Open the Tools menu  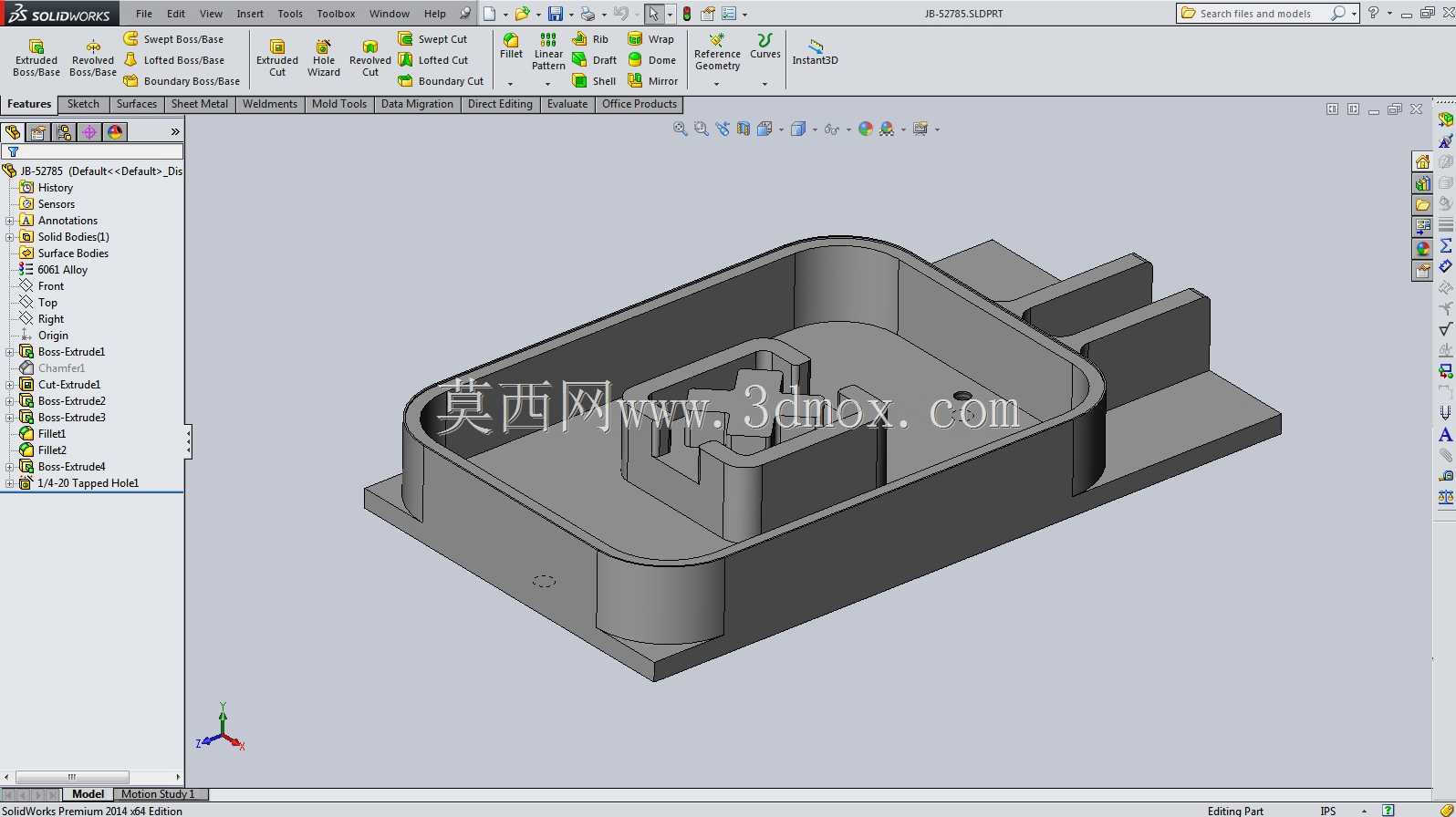pyautogui.click(x=290, y=14)
